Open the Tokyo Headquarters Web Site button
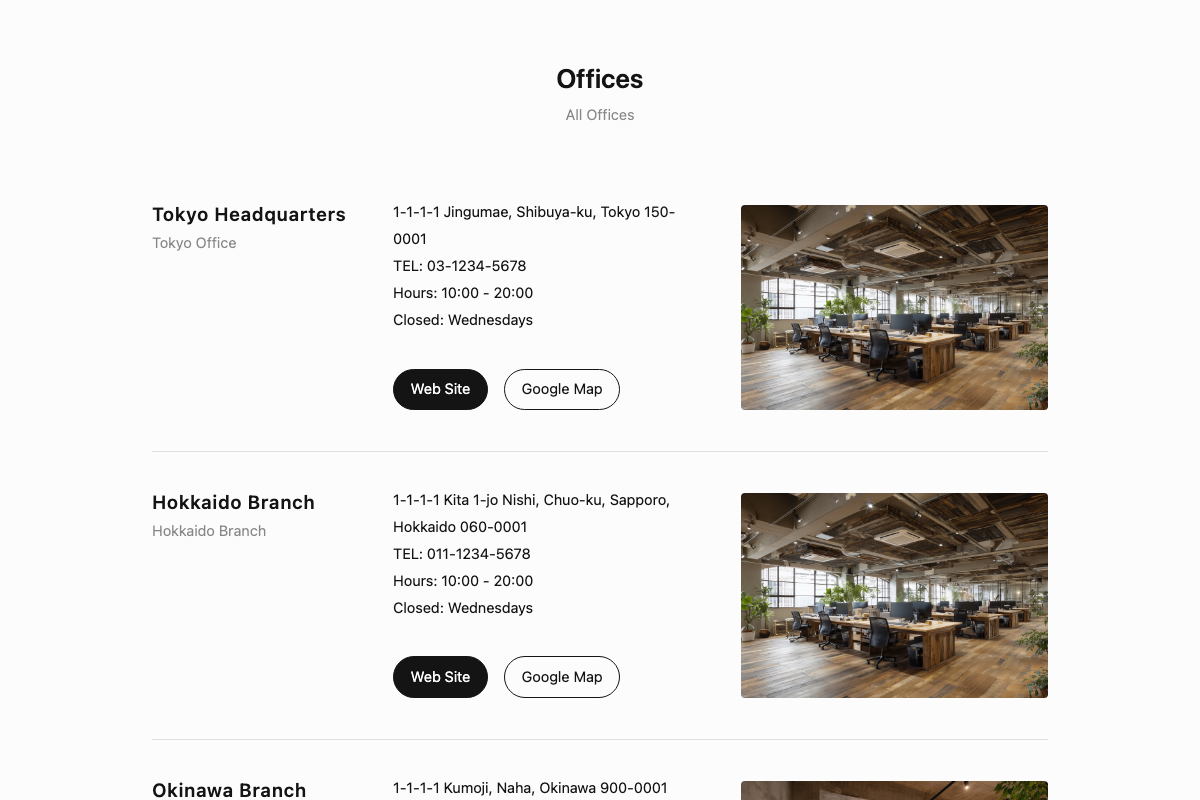1200x800 pixels. tap(440, 389)
